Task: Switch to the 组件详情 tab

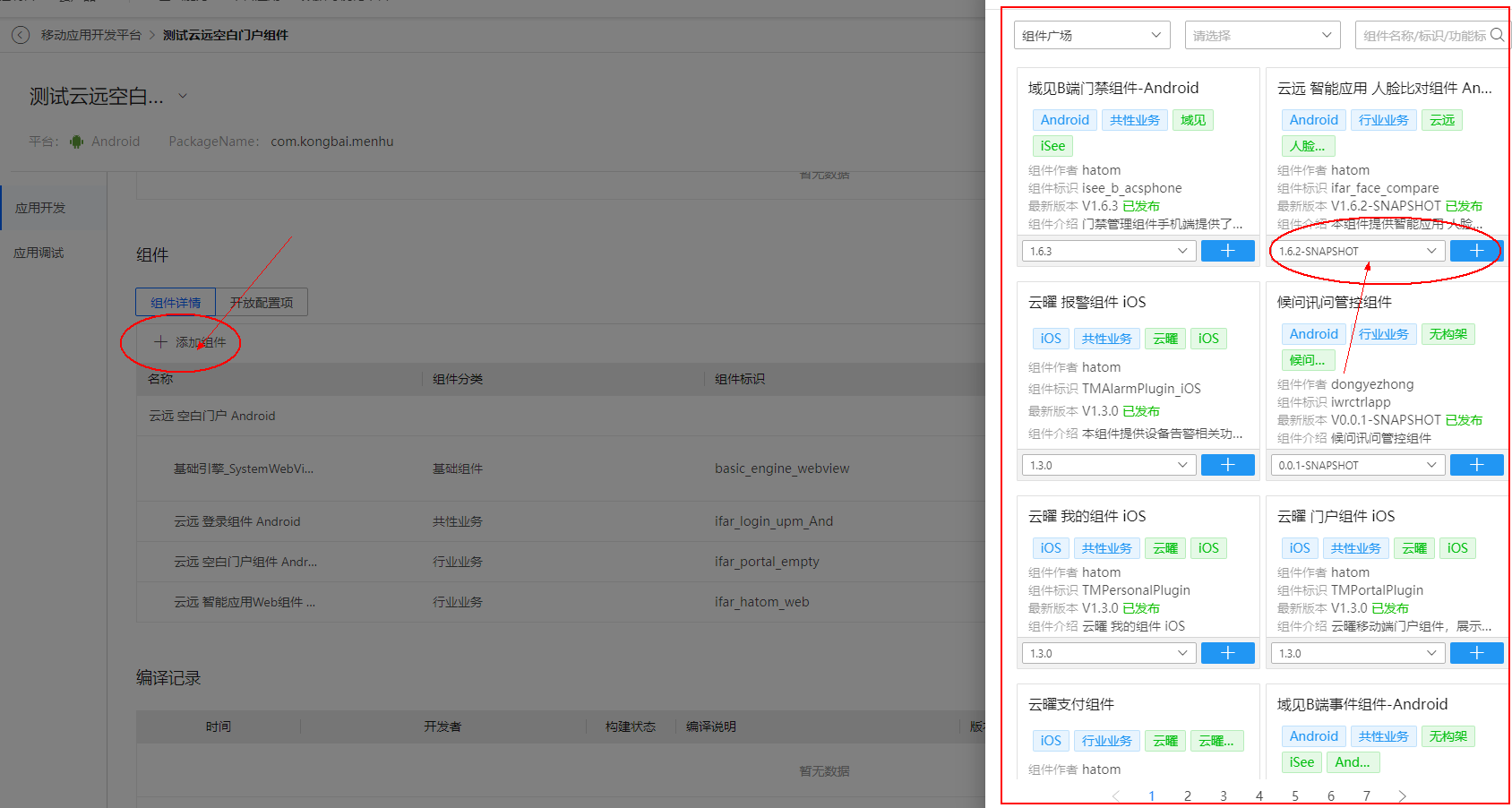Action: point(176,303)
